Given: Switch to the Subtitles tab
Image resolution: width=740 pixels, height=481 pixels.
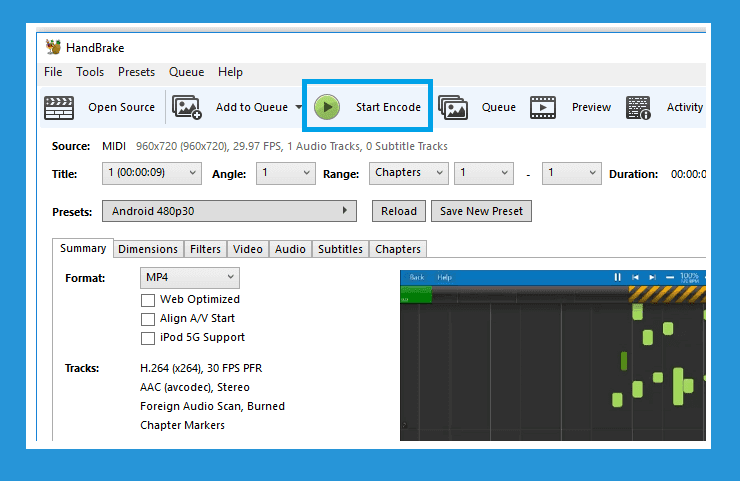Looking at the screenshot, I should pyautogui.click(x=340, y=249).
